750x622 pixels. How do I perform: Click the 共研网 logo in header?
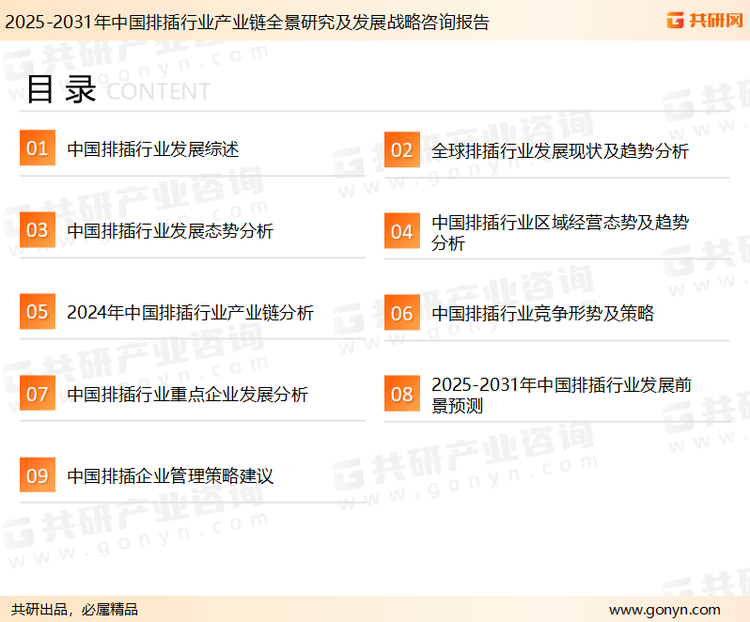tap(705, 20)
